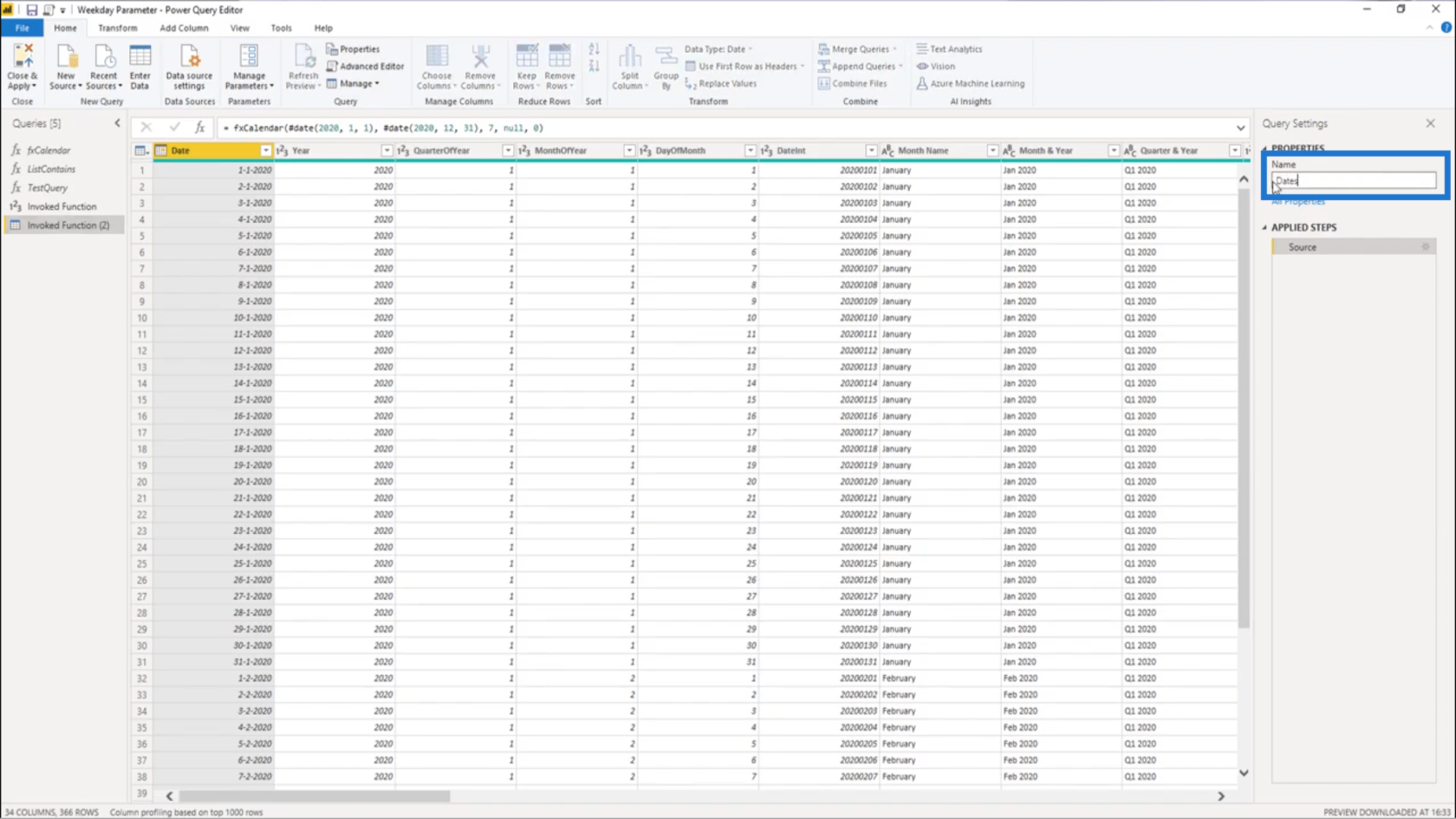Open Text Analytics AI insight

coord(949,49)
